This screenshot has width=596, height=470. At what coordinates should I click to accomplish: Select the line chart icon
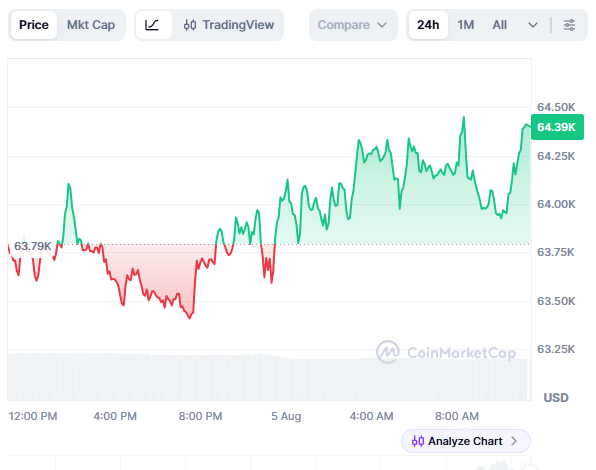(x=152, y=25)
